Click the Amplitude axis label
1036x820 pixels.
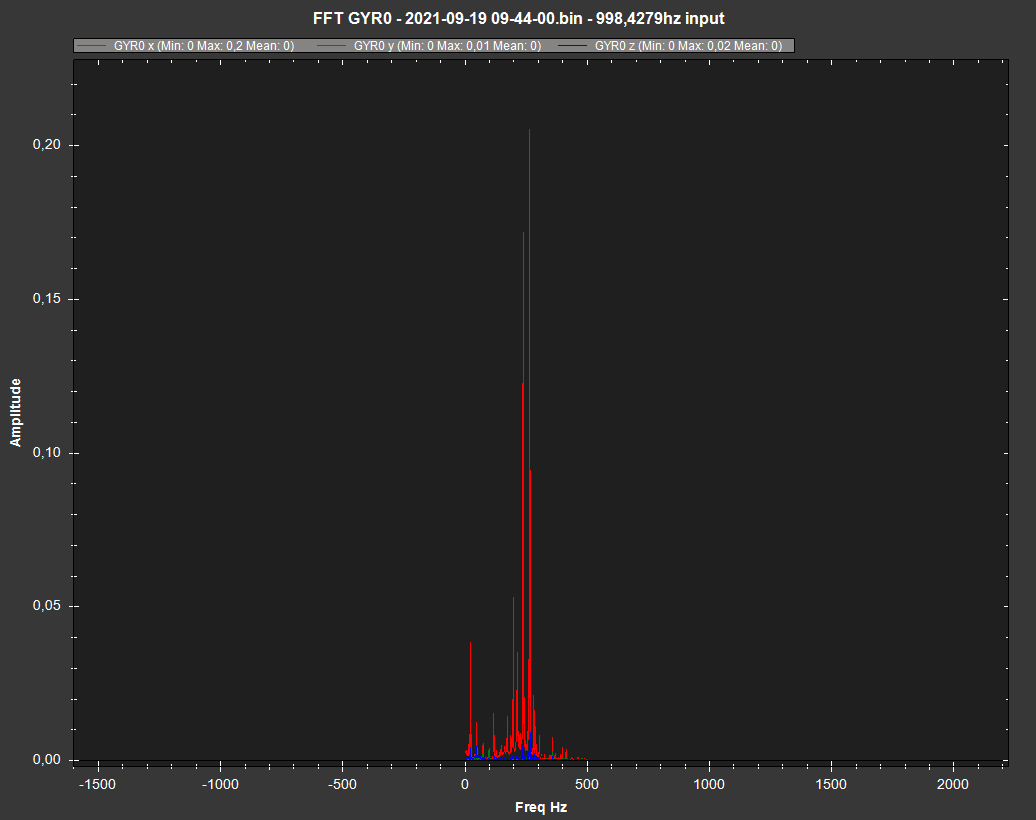tap(16, 412)
